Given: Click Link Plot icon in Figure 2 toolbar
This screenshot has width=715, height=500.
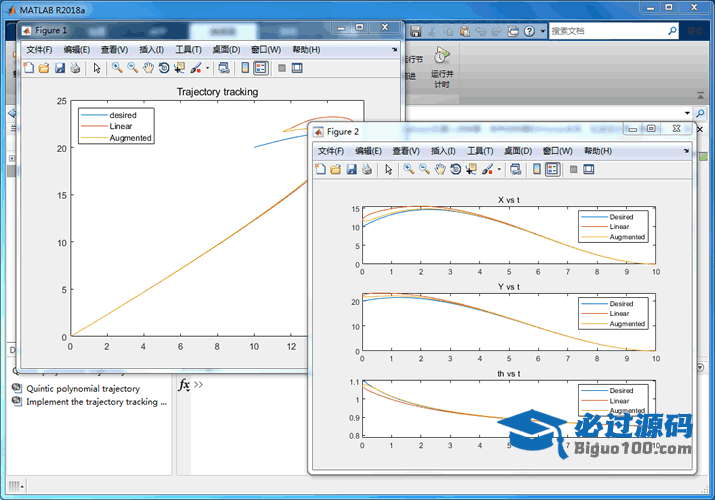Looking at the screenshot, I should click(516, 170).
